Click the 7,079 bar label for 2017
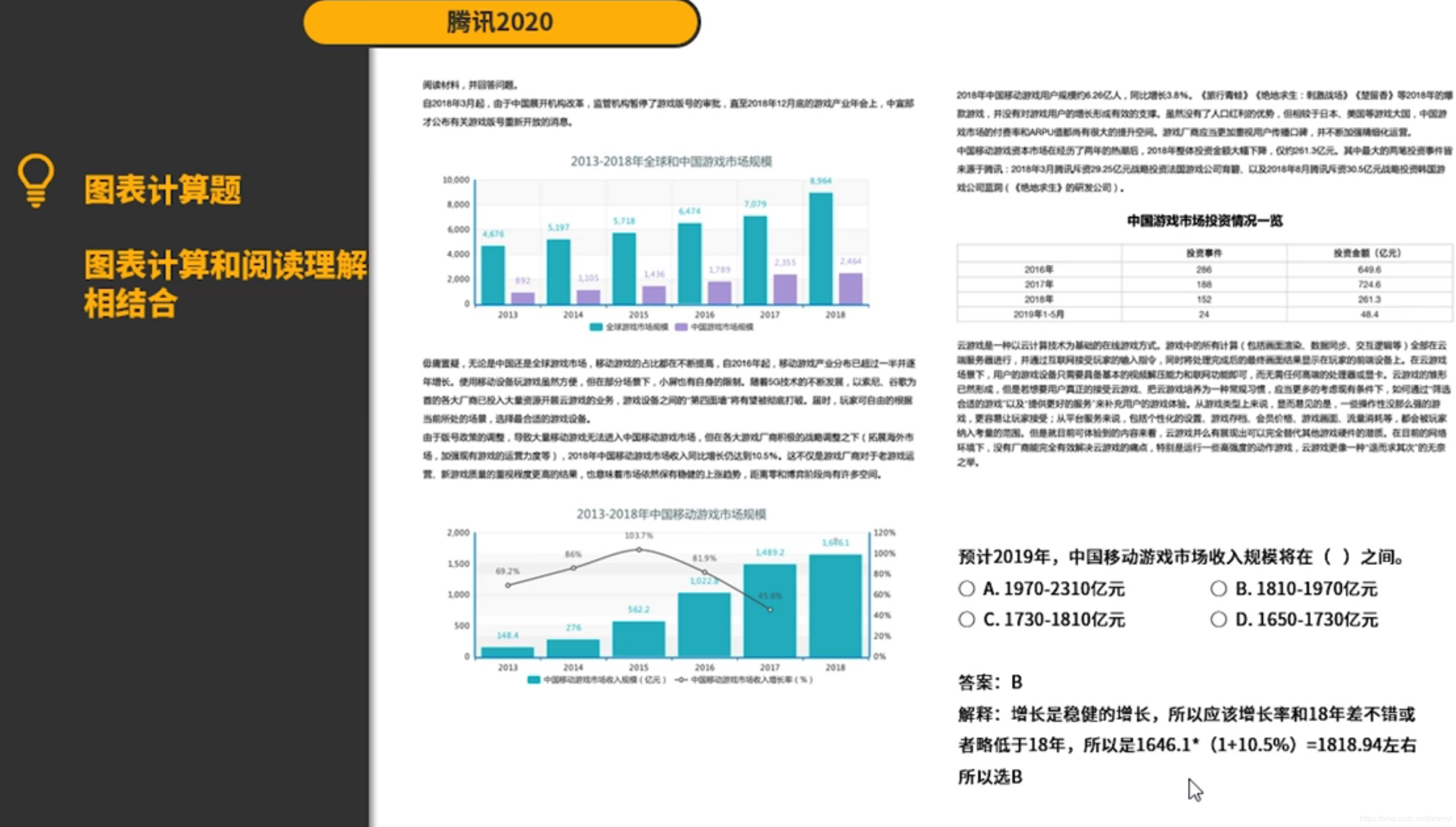The width and height of the screenshot is (1456, 827). tap(755, 204)
